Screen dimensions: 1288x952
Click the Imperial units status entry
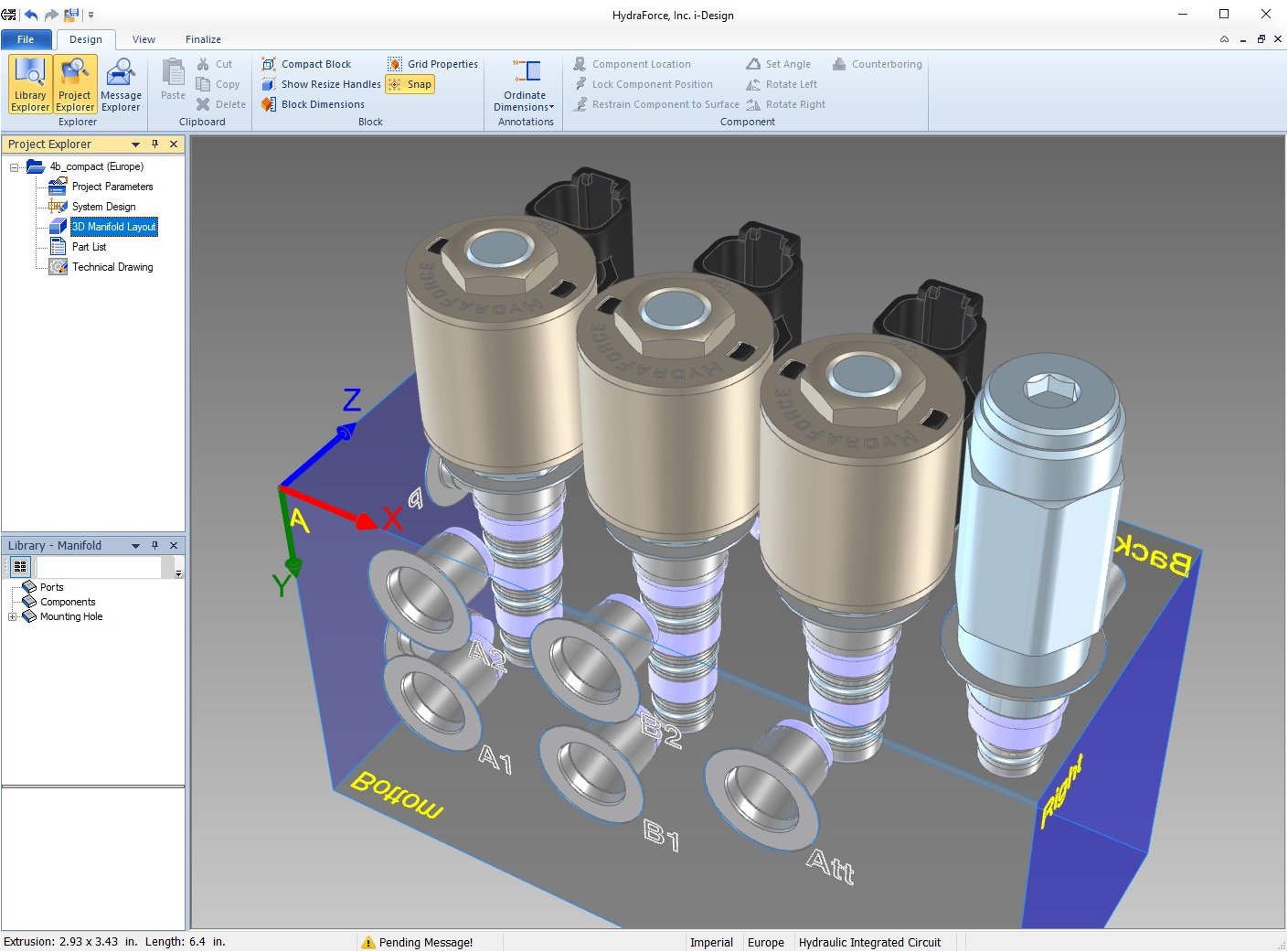pyautogui.click(x=711, y=943)
